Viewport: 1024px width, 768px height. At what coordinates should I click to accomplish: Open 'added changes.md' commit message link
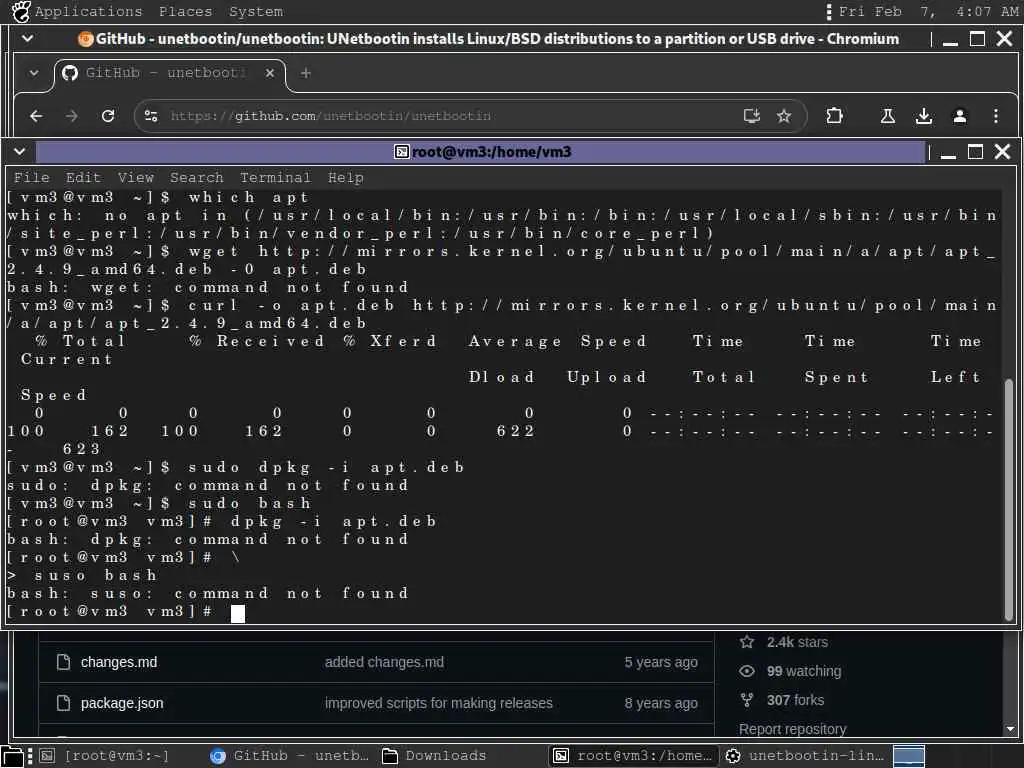point(384,662)
